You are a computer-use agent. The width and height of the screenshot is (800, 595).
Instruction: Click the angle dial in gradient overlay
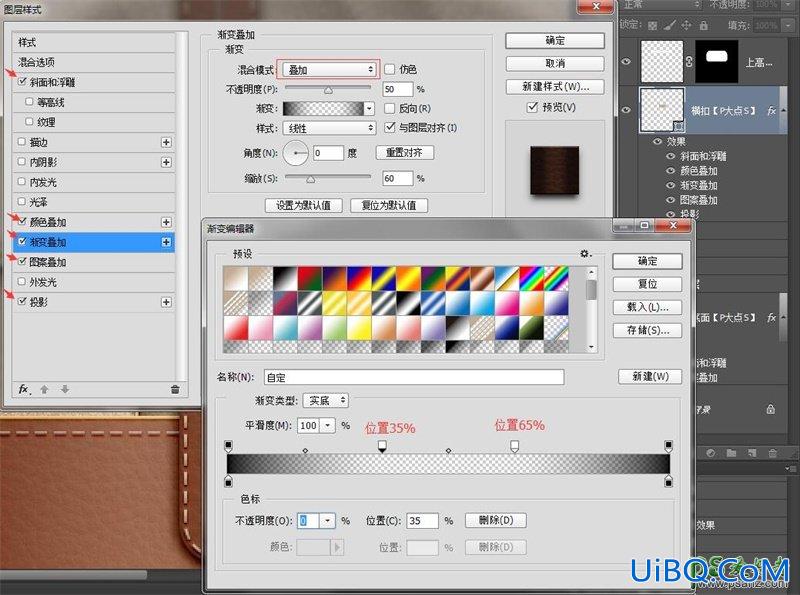click(x=296, y=153)
